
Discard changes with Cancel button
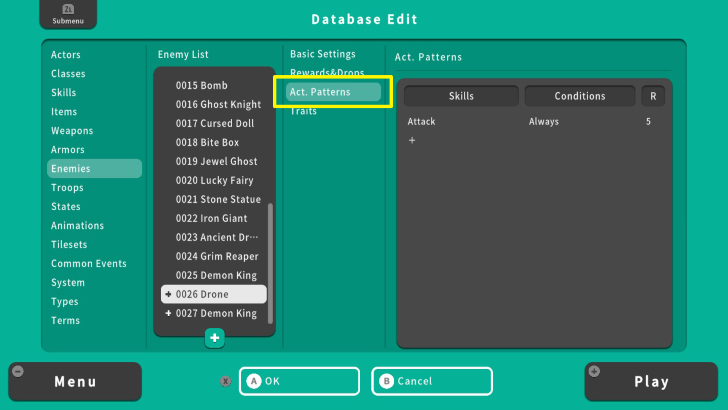pyautogui.click(x=432, y=381)
